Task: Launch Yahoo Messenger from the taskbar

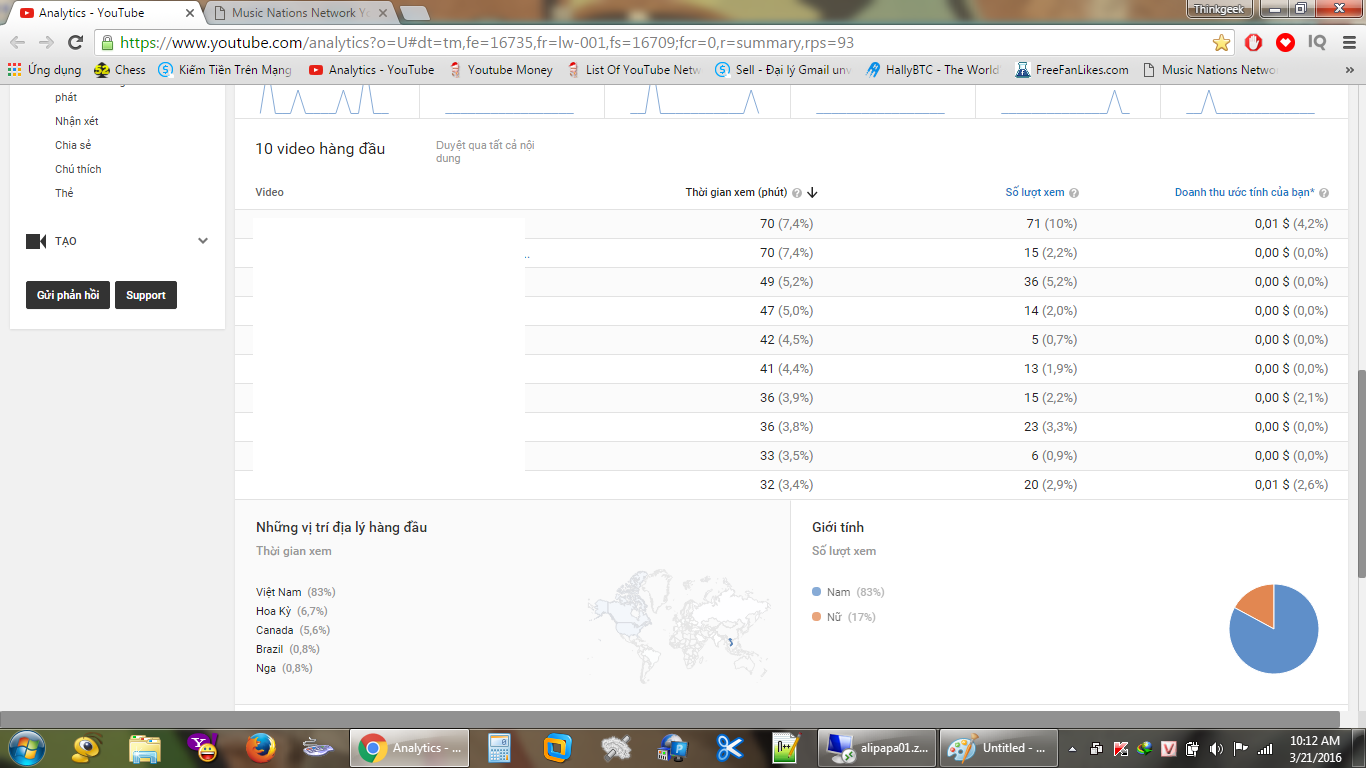Action: coord(203,748)
